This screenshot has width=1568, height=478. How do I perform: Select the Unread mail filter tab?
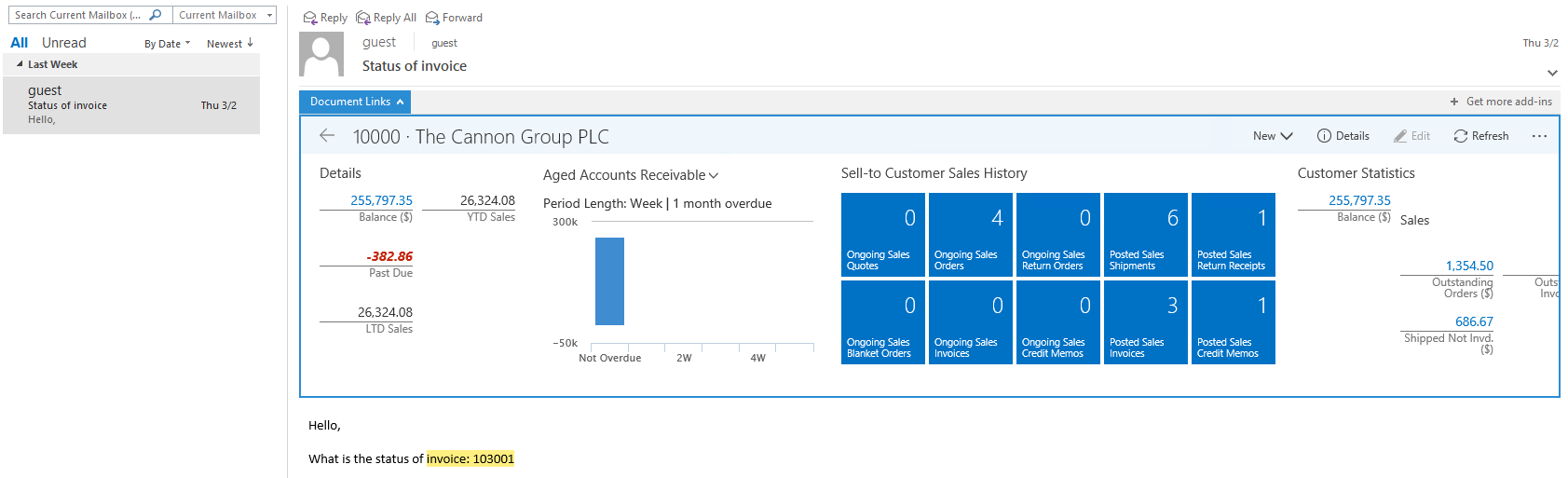point(64,43)
